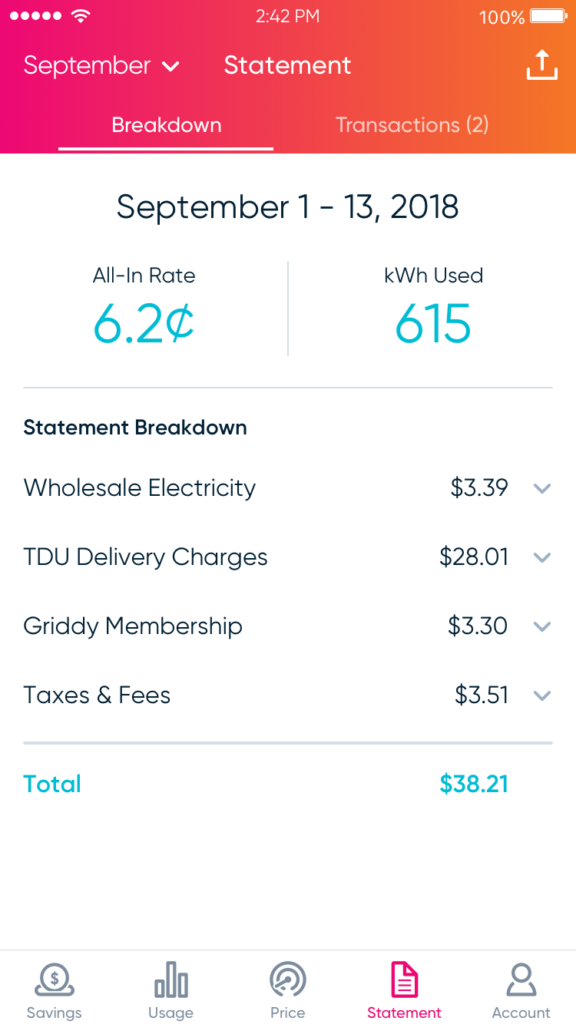Open the Price gauge icon
Image resolution: width=576 pixels, height=1024 pixels.
288,980
